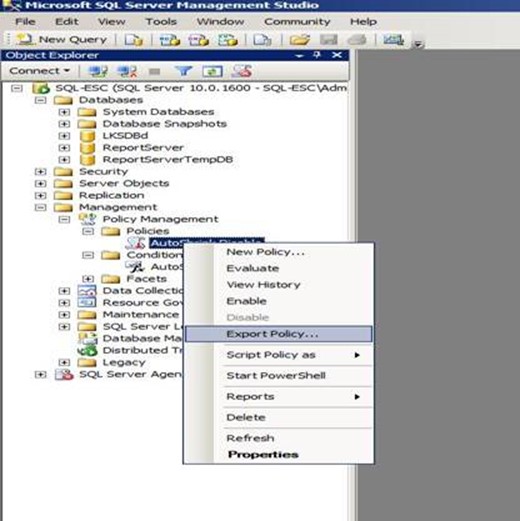Expand the Replication folder
Image resolution: width=520 pixels, height=521 pixels.
(40, 196)
